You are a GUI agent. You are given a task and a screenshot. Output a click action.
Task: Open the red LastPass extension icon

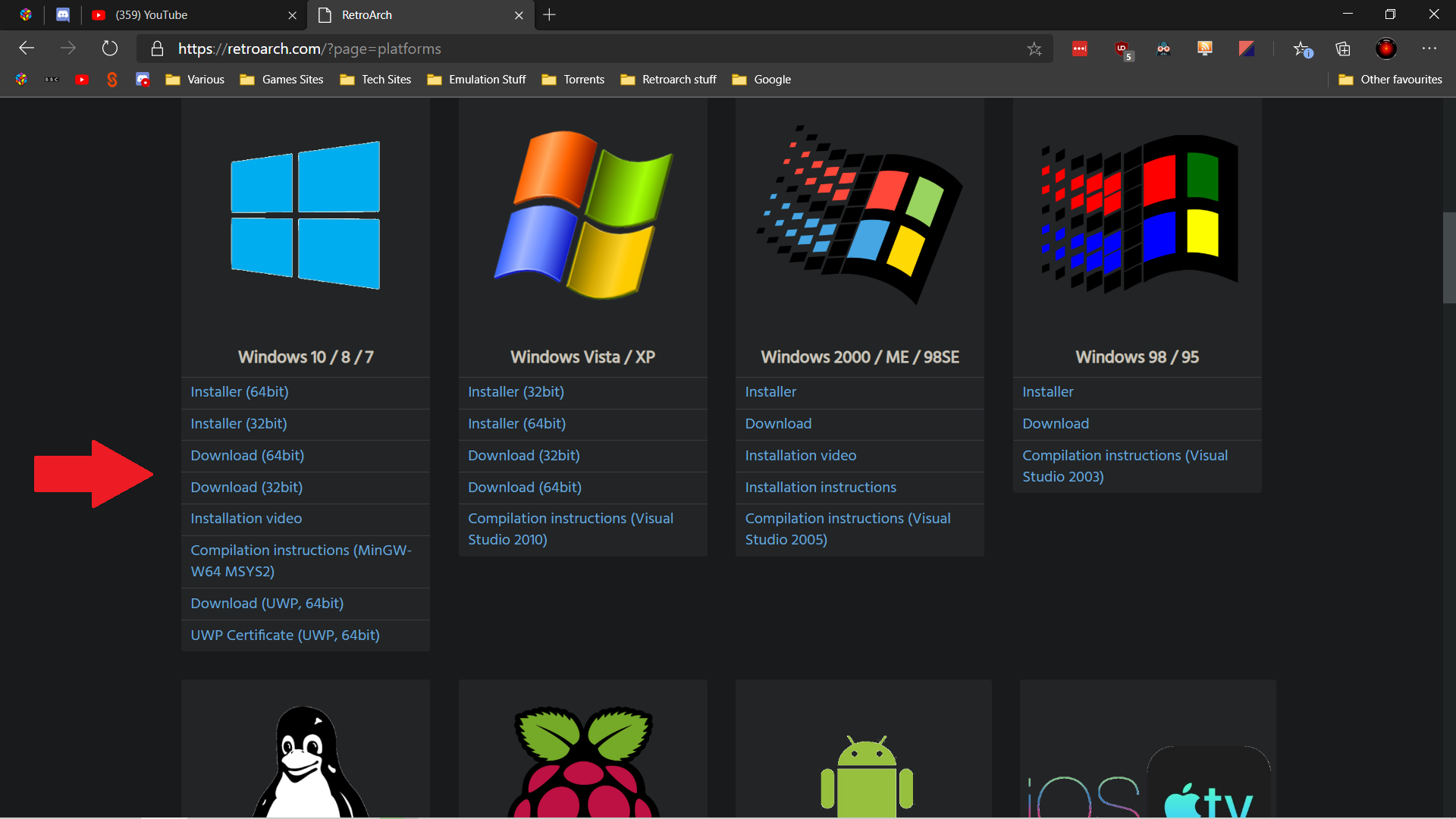tap(1080, 49)
